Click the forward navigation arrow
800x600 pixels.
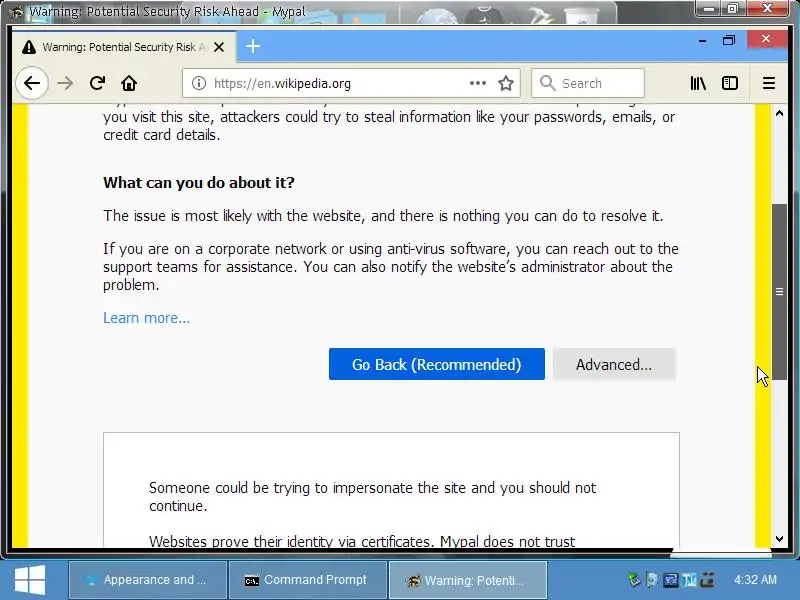(65, 83)
